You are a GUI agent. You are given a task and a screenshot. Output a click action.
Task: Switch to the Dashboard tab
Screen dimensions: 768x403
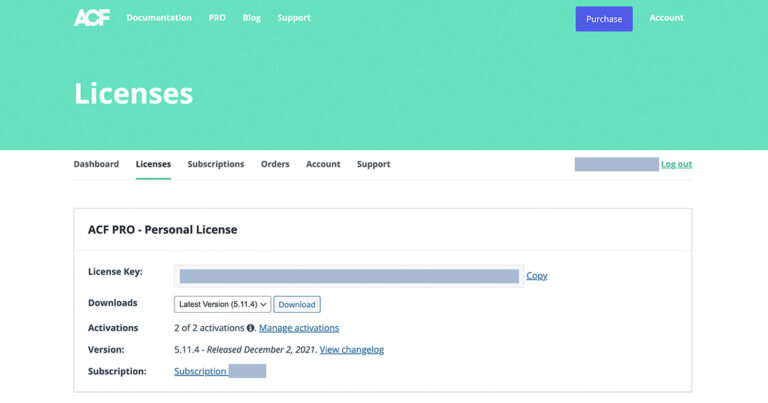(x=96, y=164)
